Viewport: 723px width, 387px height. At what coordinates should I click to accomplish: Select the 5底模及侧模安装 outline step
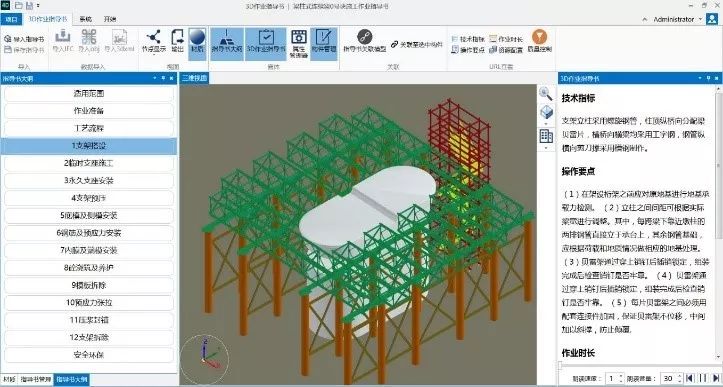click(89, 215)
